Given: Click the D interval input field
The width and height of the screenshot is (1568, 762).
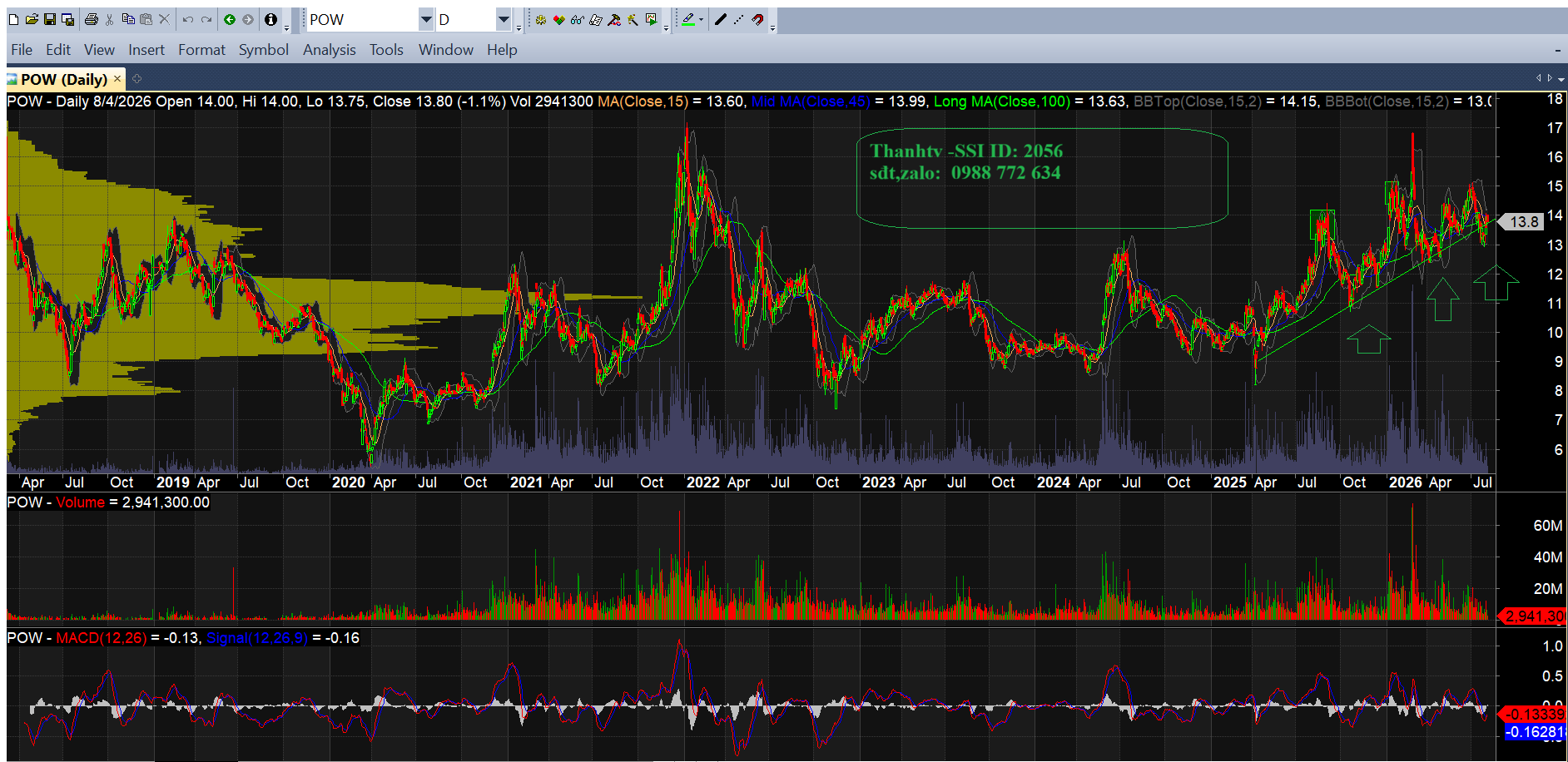Looking at the screenshot, I should pos(466,19).
